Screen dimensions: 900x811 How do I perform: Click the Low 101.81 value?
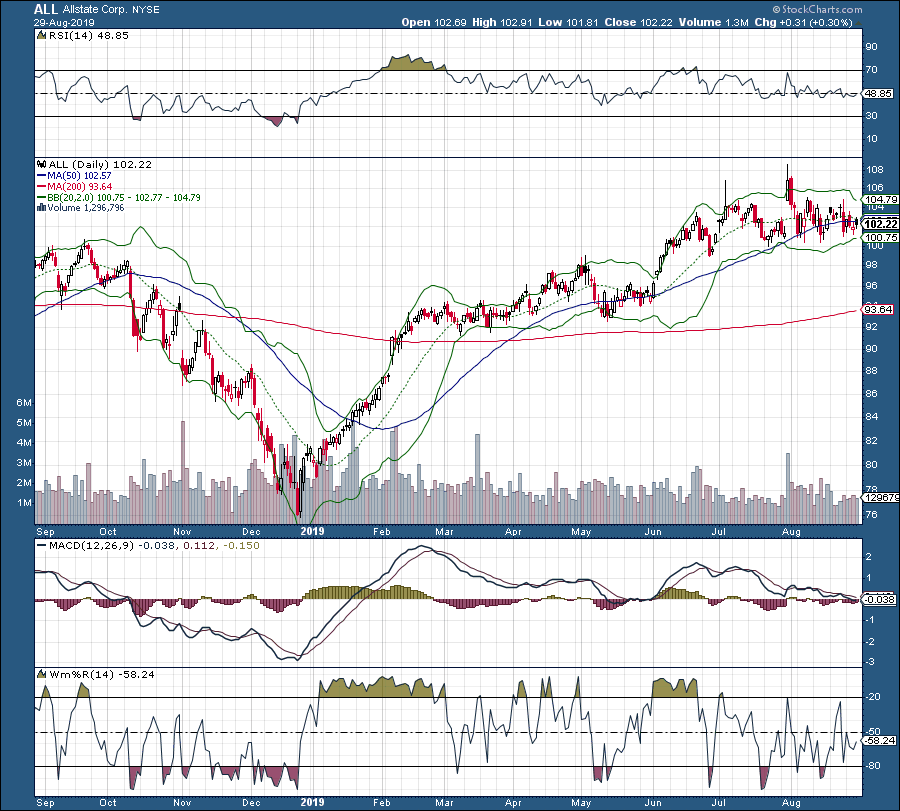568,22
